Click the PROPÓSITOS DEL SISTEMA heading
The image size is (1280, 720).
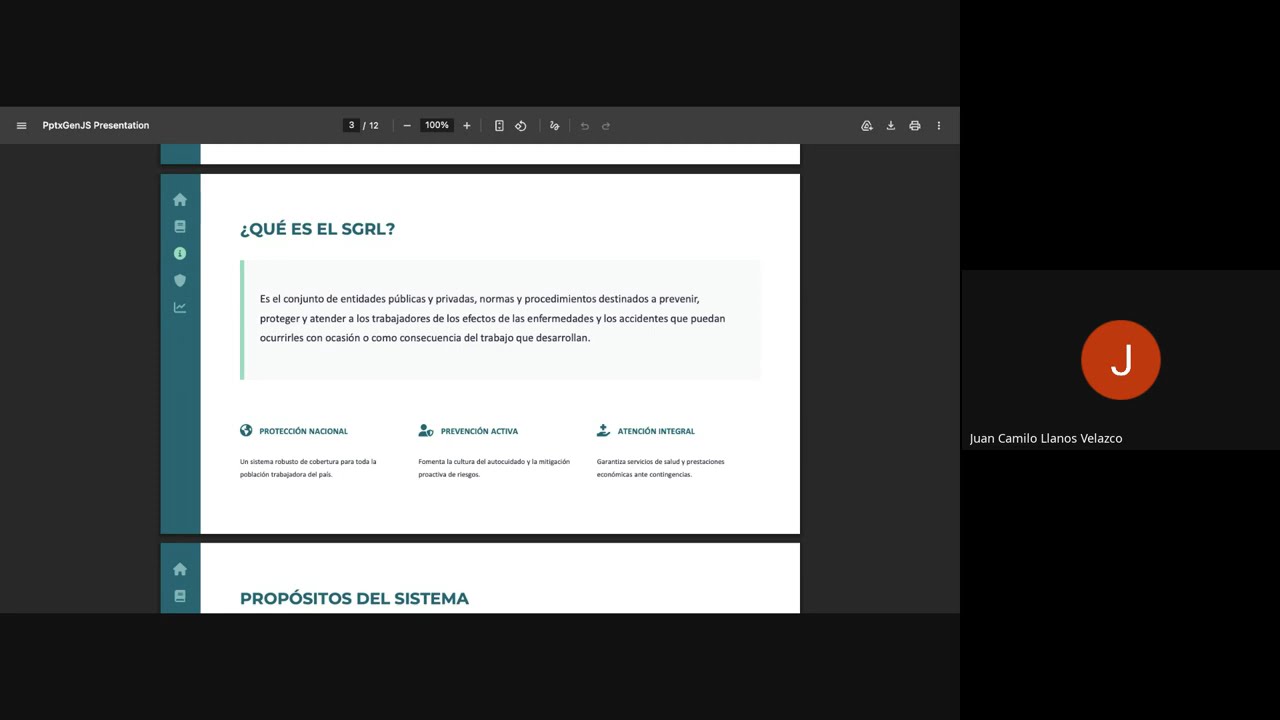click(x=354, y=599)
